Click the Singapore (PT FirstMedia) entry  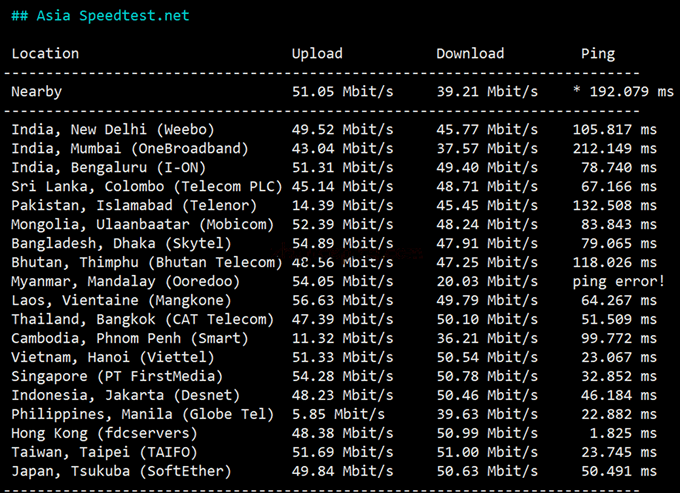point(117,377)
